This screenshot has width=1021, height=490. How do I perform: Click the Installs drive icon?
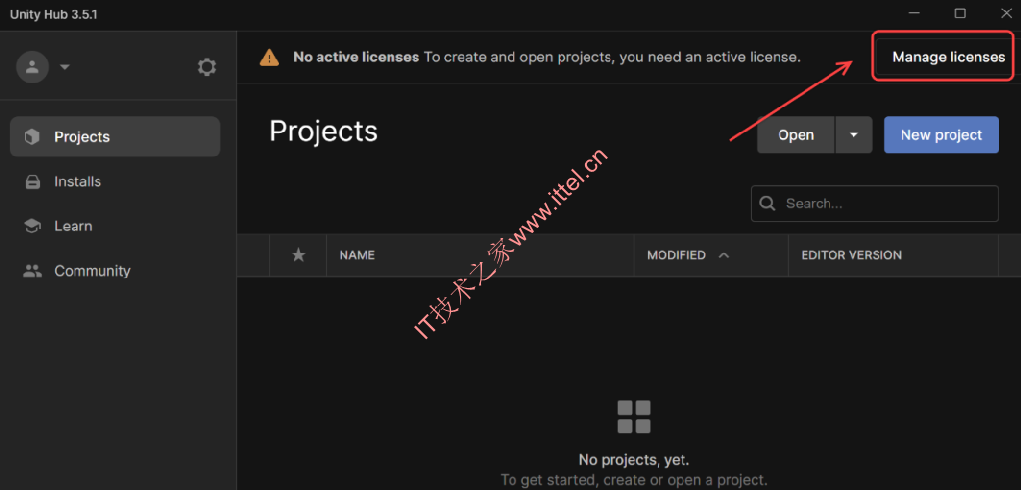[x=32, y=182]
